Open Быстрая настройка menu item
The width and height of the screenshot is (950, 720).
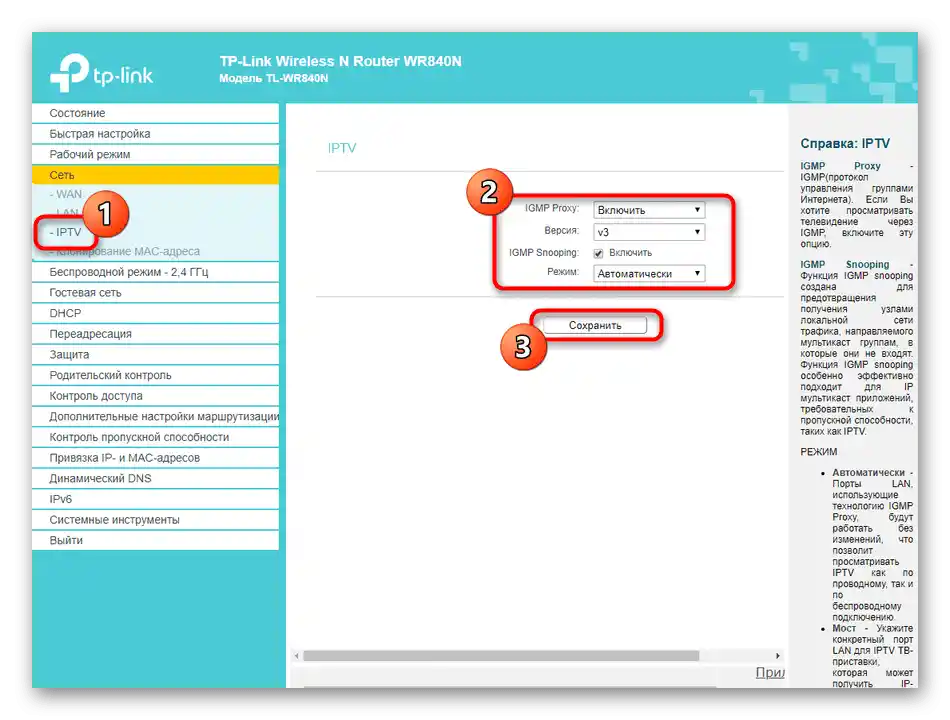pos(155,134)
